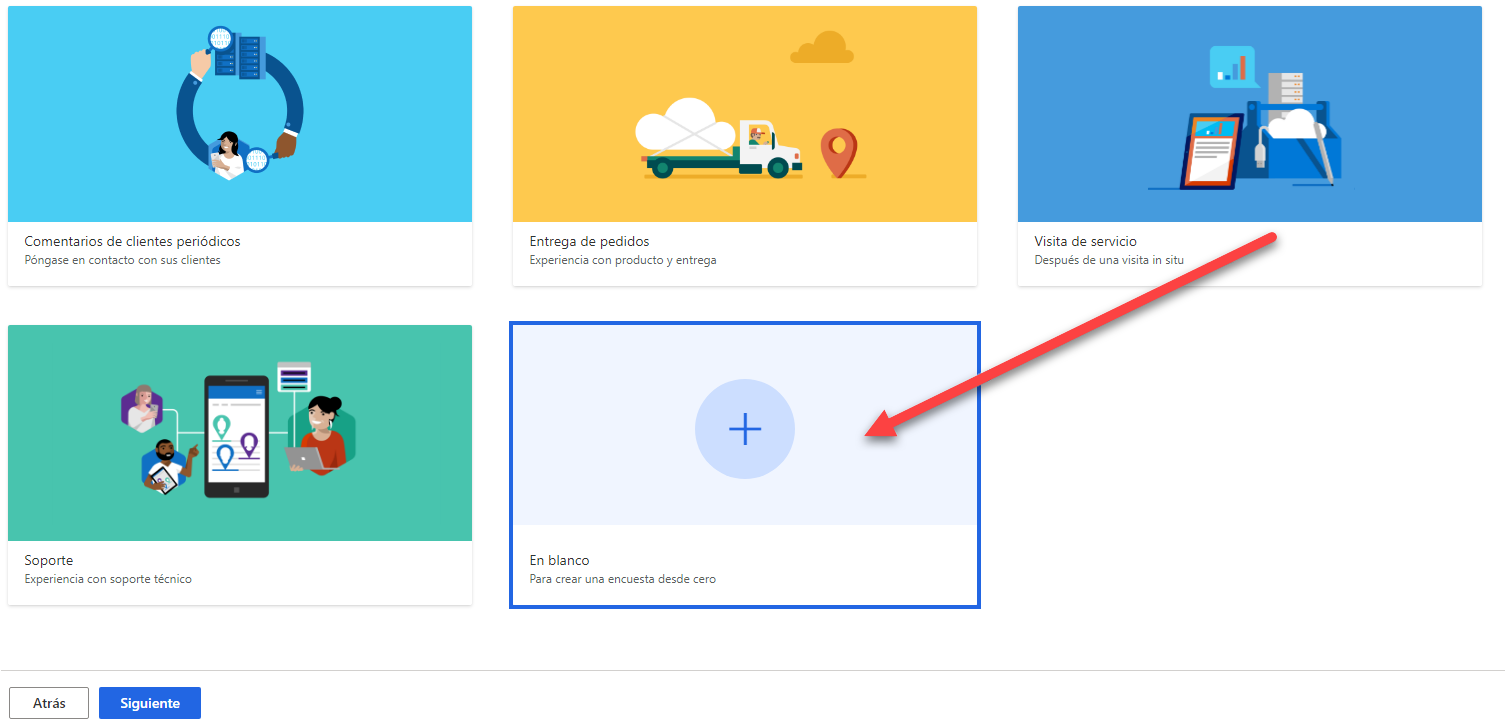Image resolution: width=1505 pixels, height=725 pixels.
Task: Select the Soporte template illustration
Action: (240, 433)
